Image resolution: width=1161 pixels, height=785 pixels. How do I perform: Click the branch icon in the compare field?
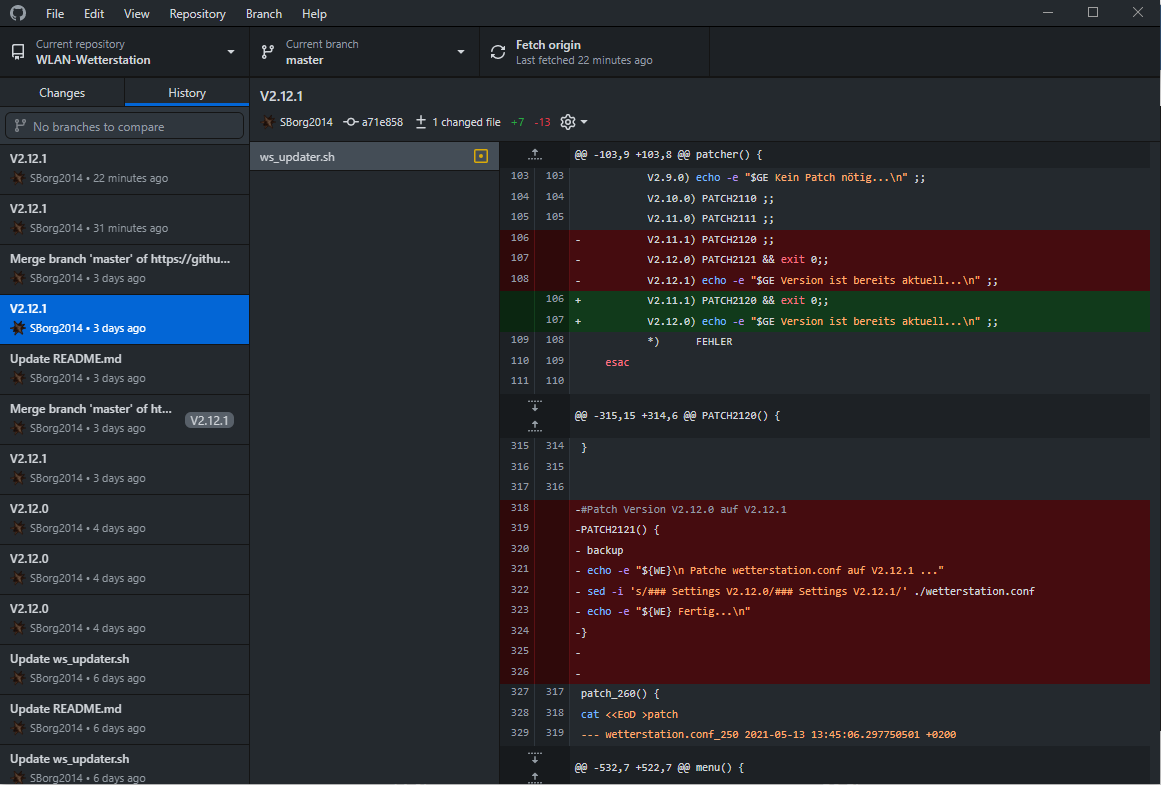(x=20, y=126)
